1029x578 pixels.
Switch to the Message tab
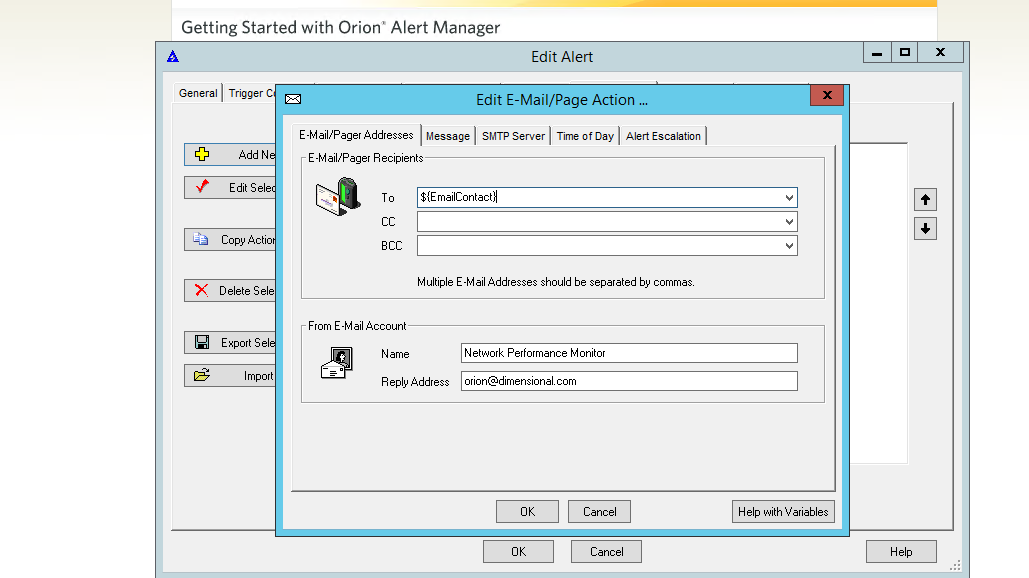448,136
